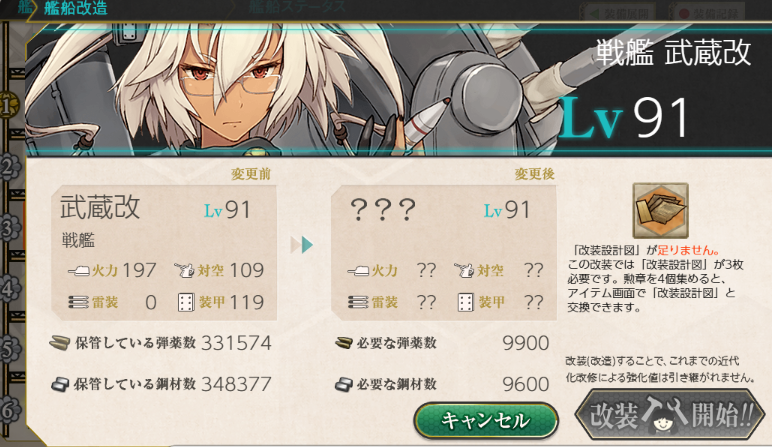
Task: Click the 装甲 armor icon under 変更前
Action: click(186, 302)
